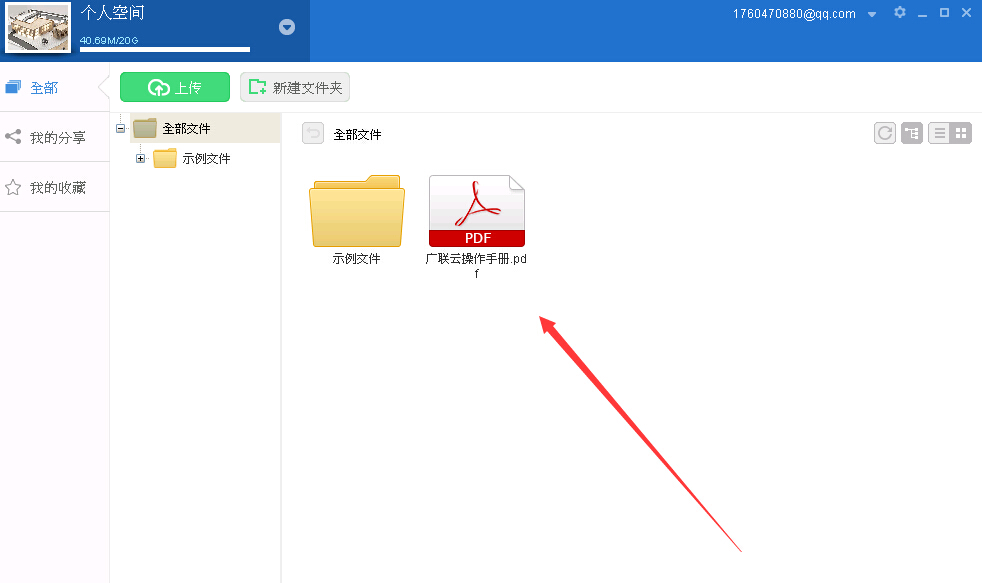
Task: Open the settings gear in title bar
Action: coord(899,13)
